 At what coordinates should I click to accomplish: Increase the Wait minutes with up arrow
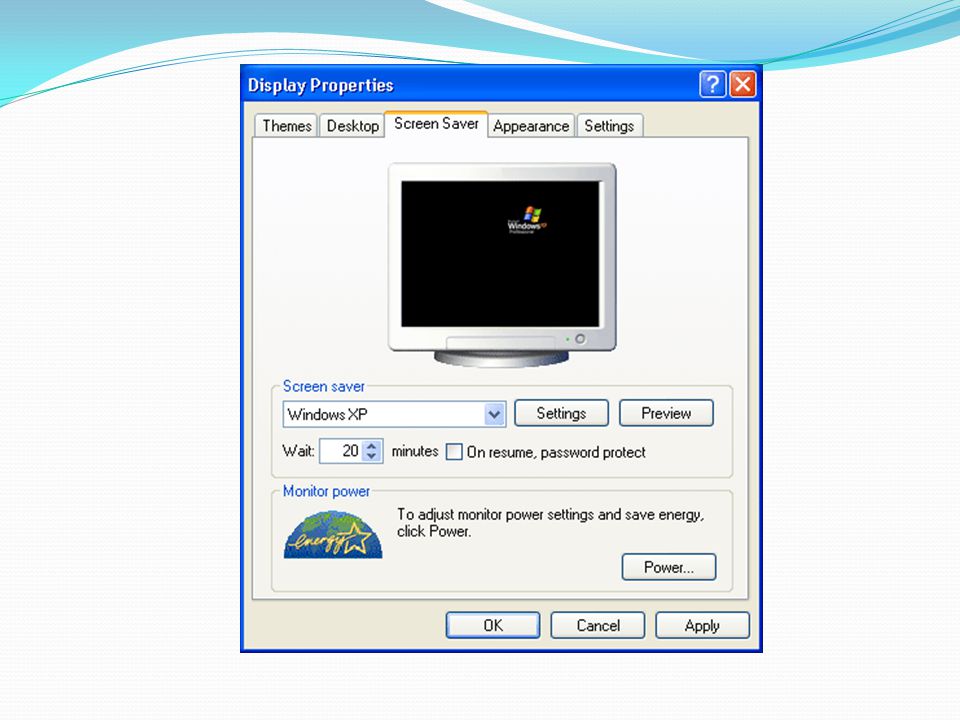point(372,446)
